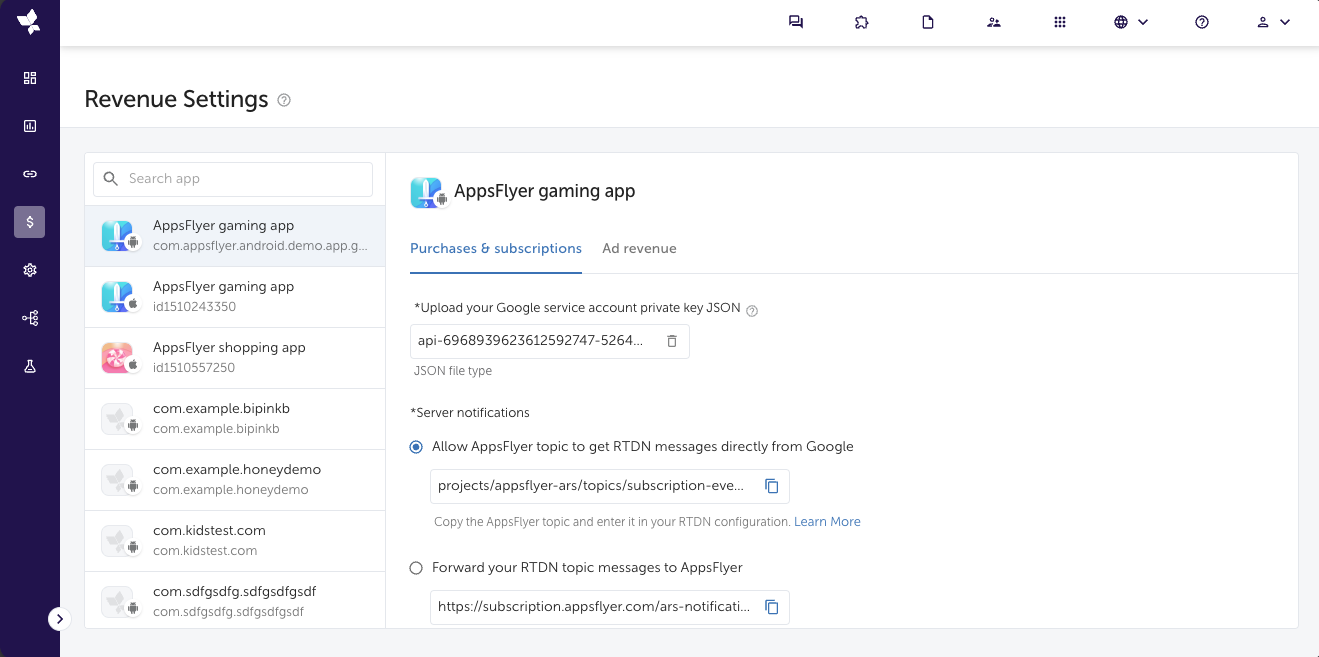Select com.example.bipinkb app in list
1319x657 pixels.
coord(235,419)
